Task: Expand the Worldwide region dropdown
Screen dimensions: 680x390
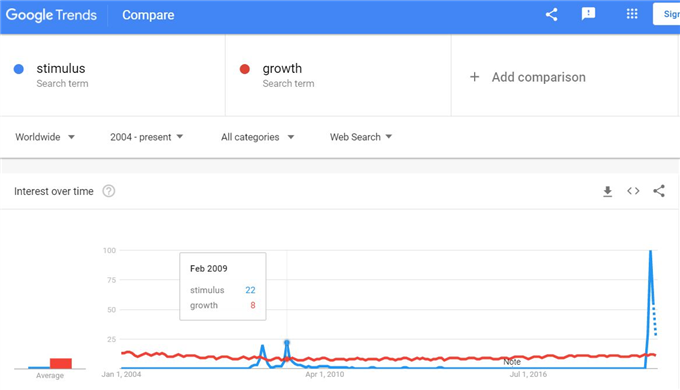Action: [45, 137]
